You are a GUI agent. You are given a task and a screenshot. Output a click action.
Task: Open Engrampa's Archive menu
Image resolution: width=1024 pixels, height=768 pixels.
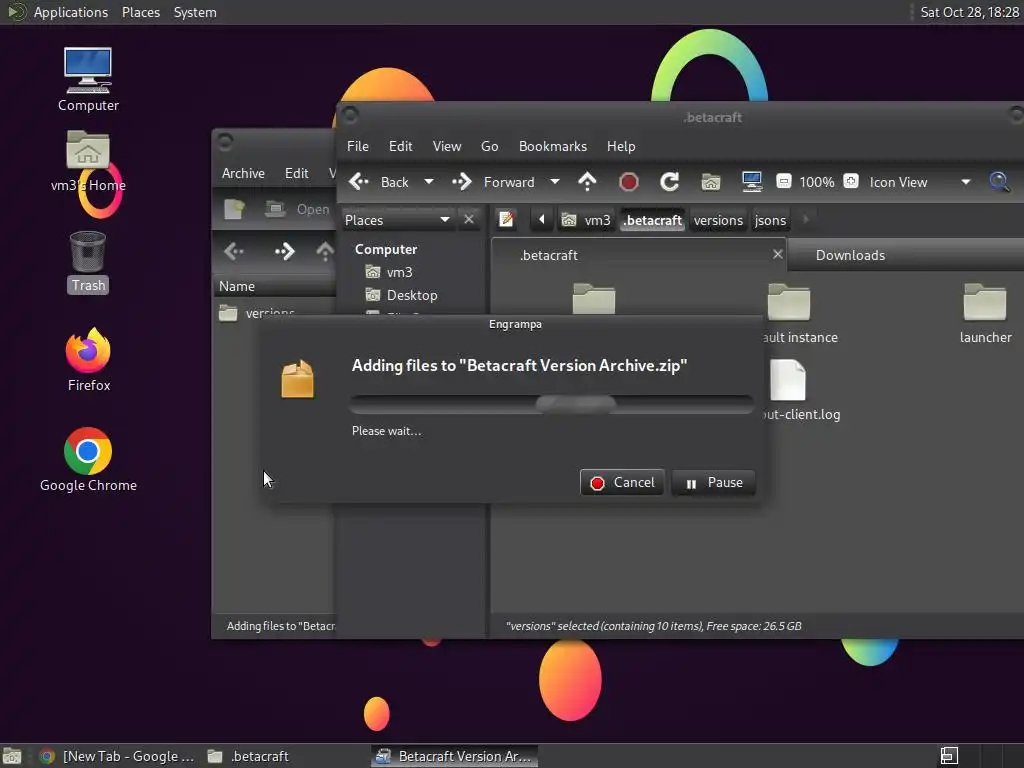(x=243, y=173)
